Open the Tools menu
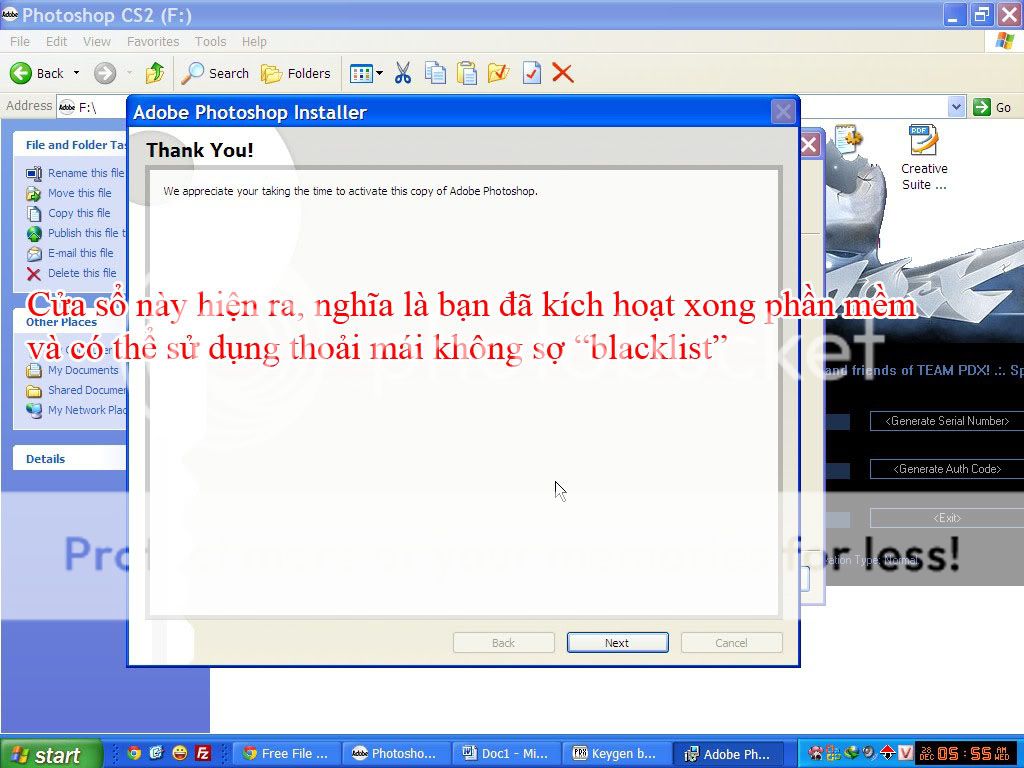 tap(210, 41)
